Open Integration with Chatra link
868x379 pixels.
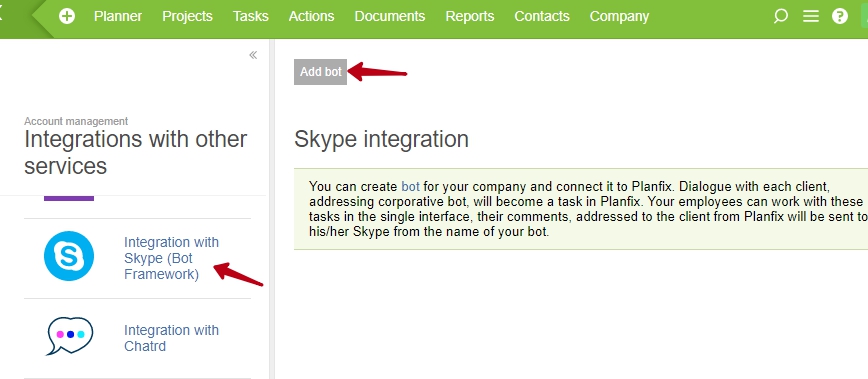point(172,338)
